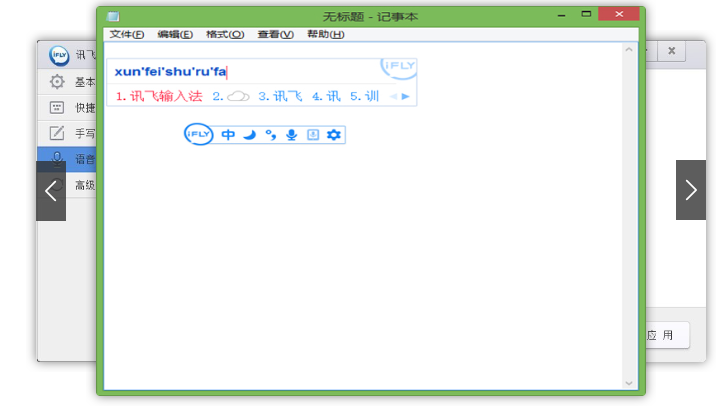
Task: Click the iFLY watermark logo in candidate box
Action: pyautogui.click(x=398, y=68)
